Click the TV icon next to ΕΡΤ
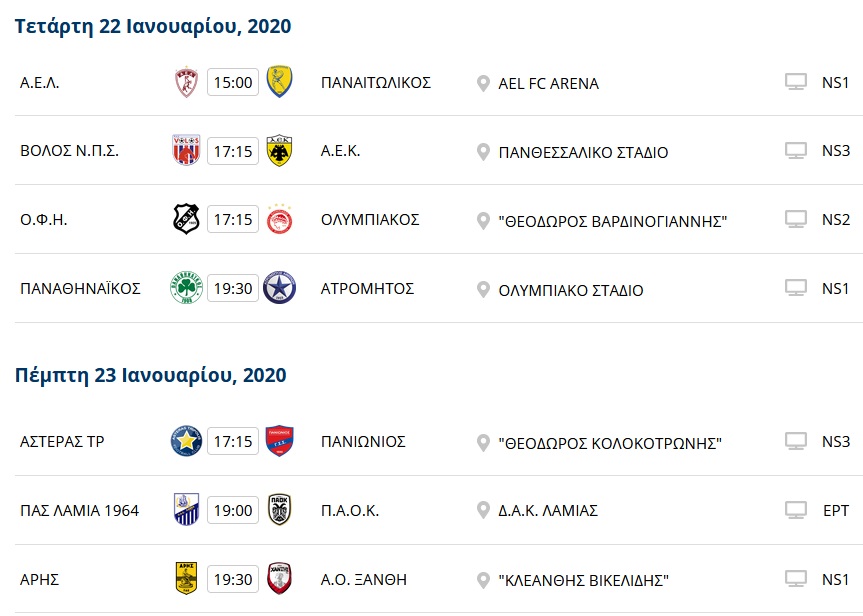Screen dimensions: 863x616 (x=796, y=510)
